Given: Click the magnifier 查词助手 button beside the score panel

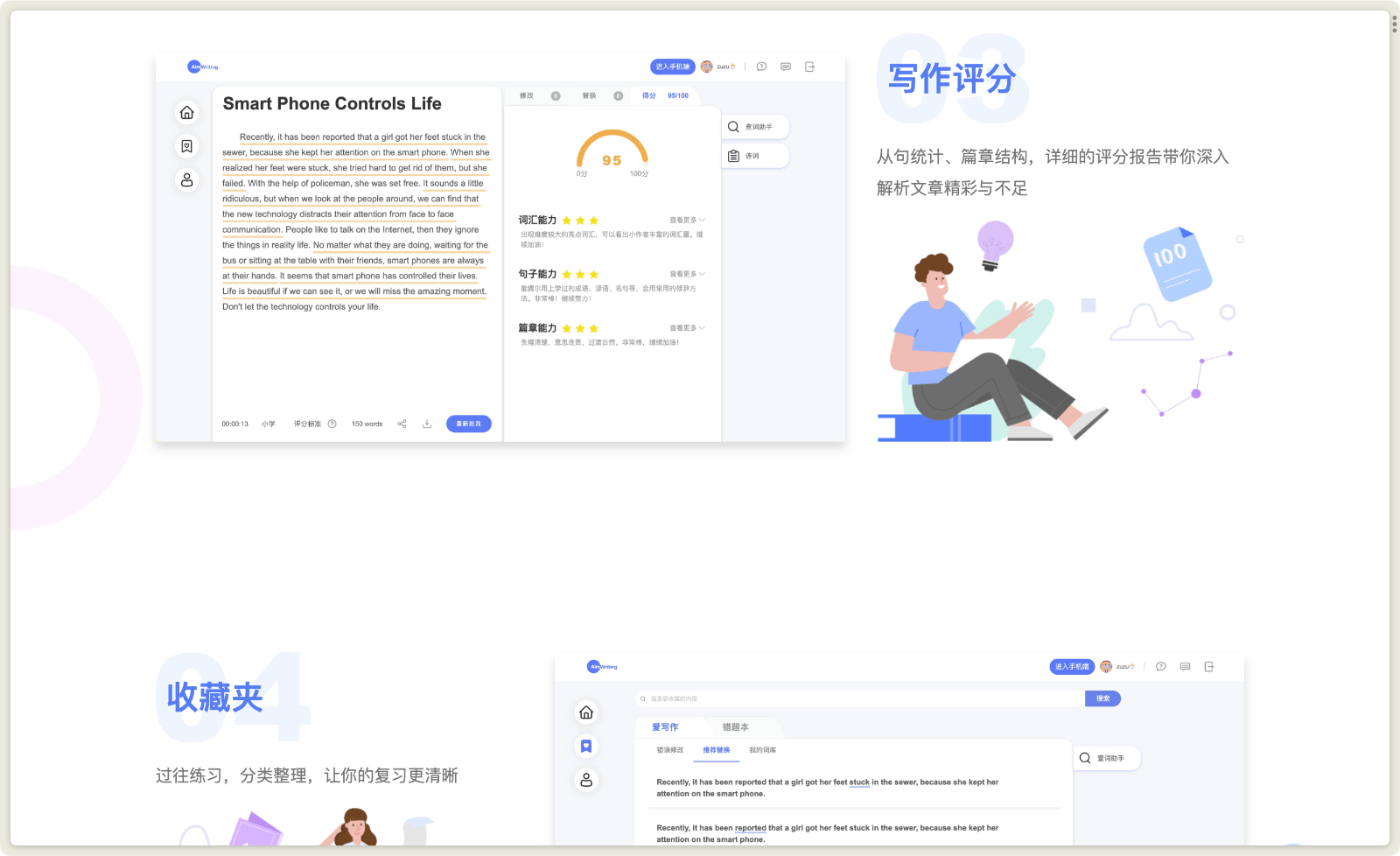Looking at the screenshot, I should (x=755, y=127).
